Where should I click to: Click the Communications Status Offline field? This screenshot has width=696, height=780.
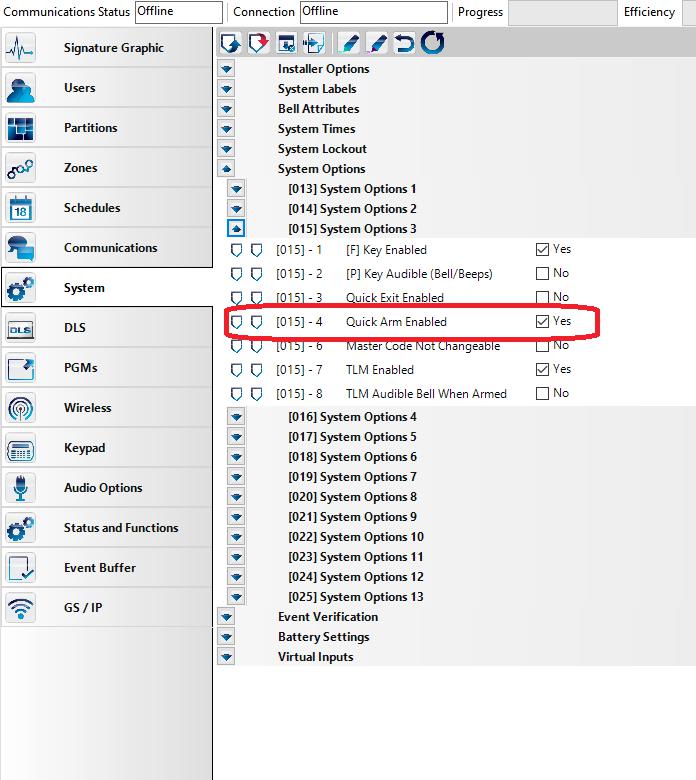pos(178,12)
